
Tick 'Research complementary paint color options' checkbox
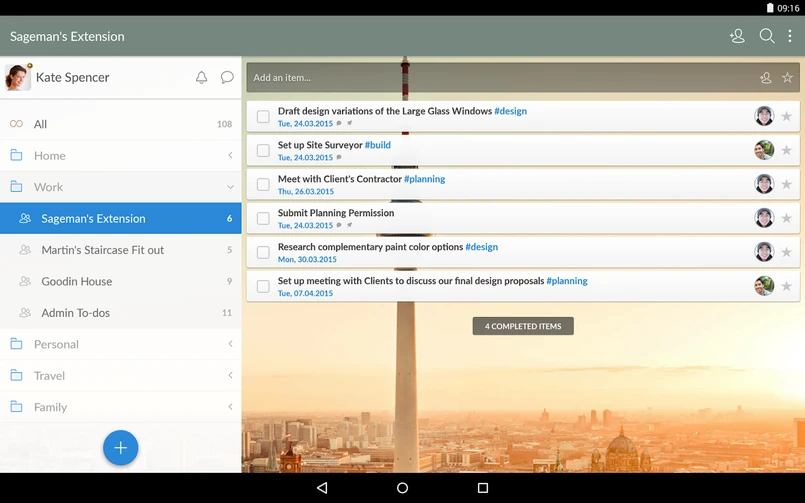[x=263, y=252]
